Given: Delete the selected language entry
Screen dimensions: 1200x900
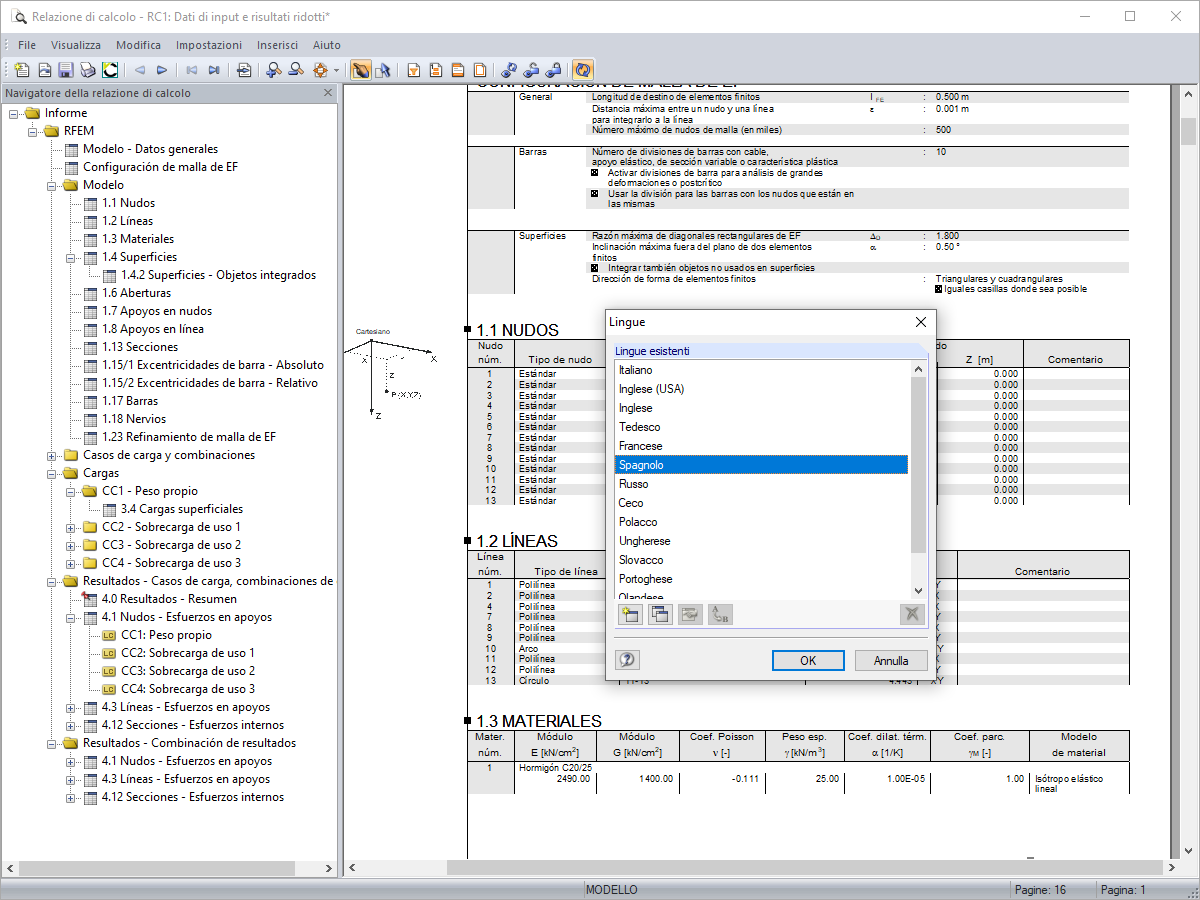Looking at the screenshot, I should point(911,614).
